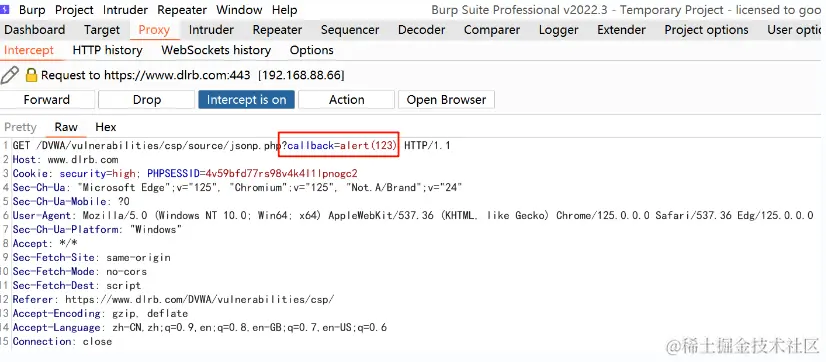
Task: Forward the intercepted request
Action: (x=47, y=100)
